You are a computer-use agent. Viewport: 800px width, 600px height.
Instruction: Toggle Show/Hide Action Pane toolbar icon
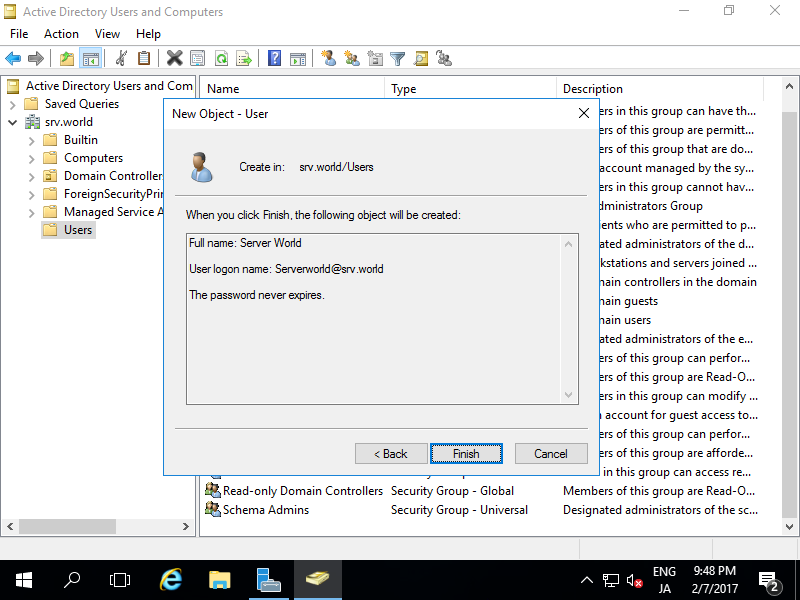297,58
